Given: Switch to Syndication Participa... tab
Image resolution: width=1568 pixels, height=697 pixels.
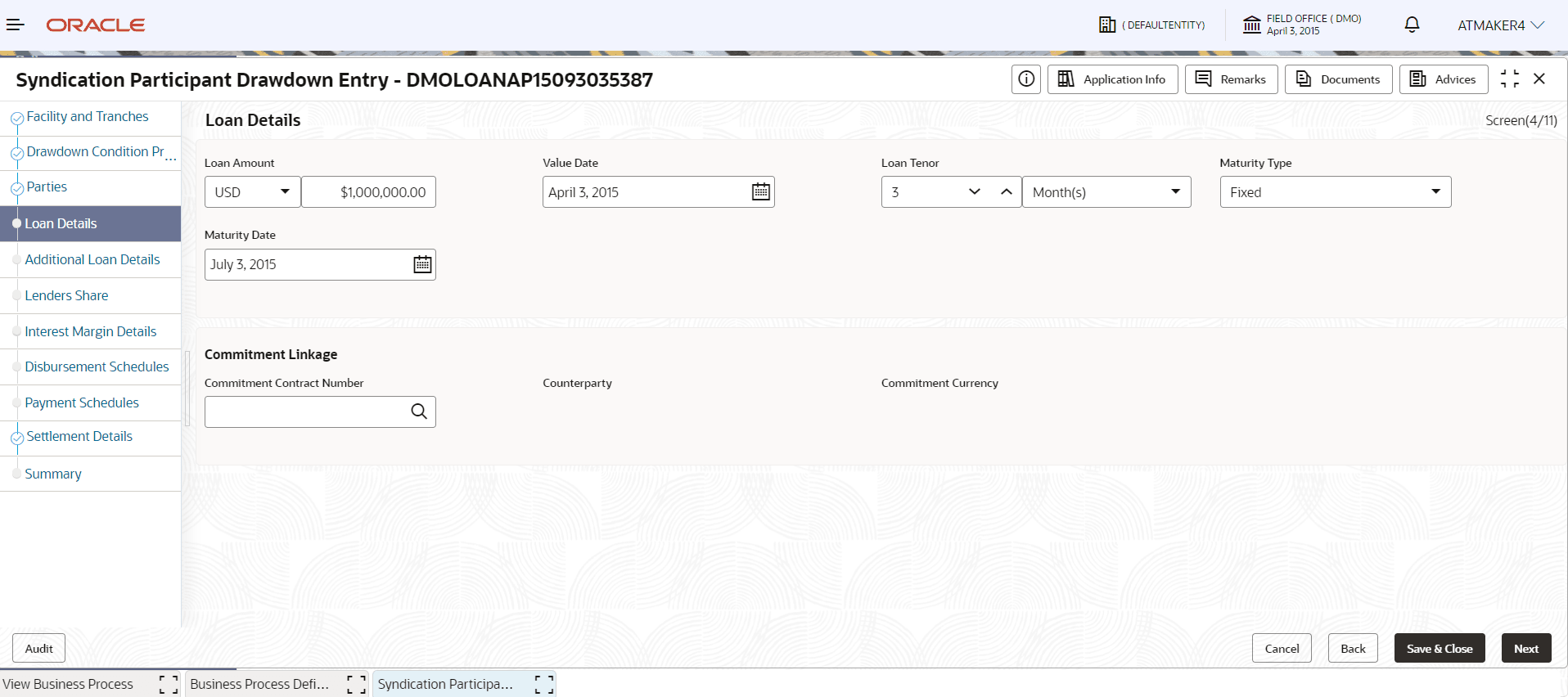Looking at the screenshot, I should coord(445,684).
